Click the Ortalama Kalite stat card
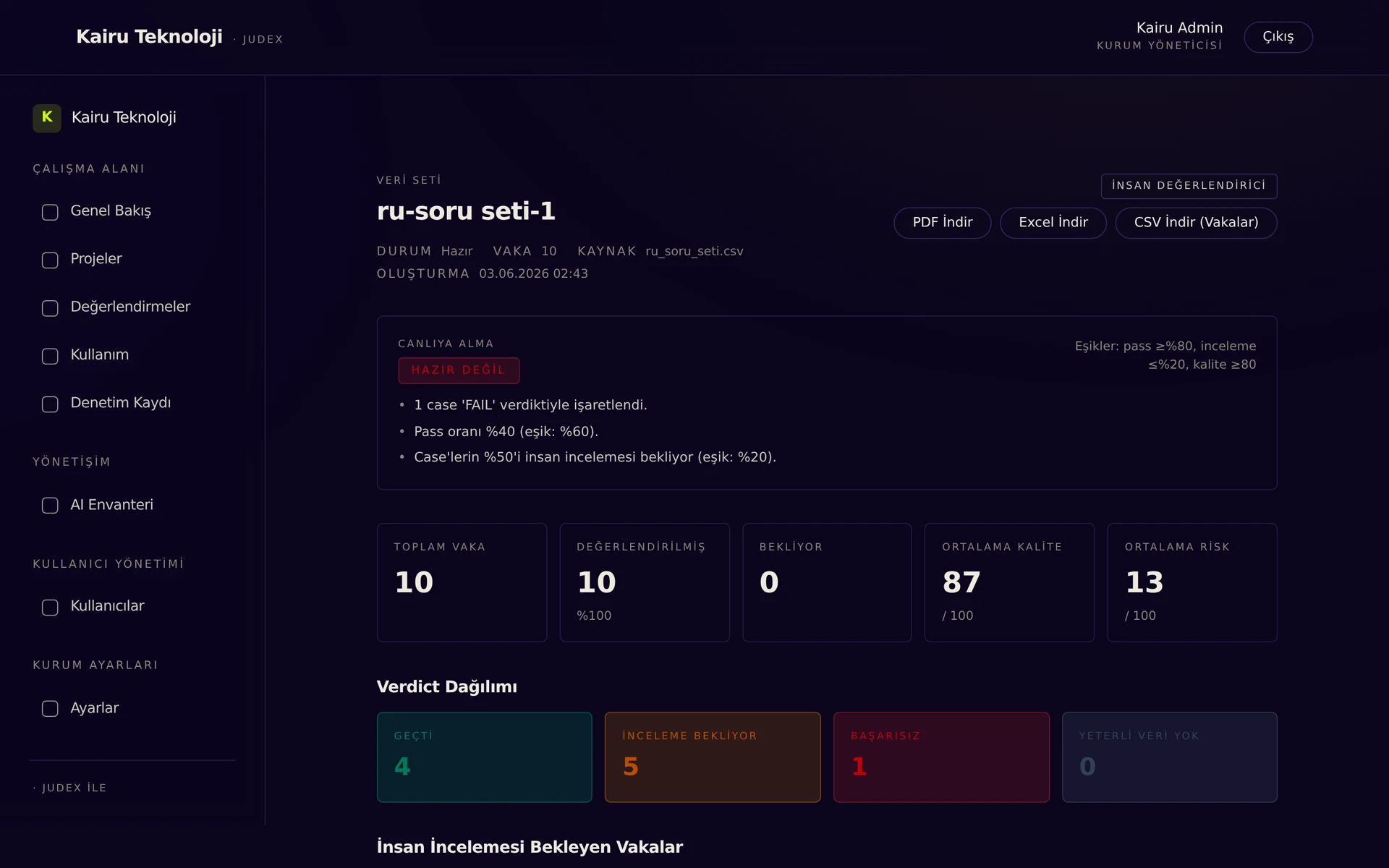 pyautogui.click(x=1009, y=582)
